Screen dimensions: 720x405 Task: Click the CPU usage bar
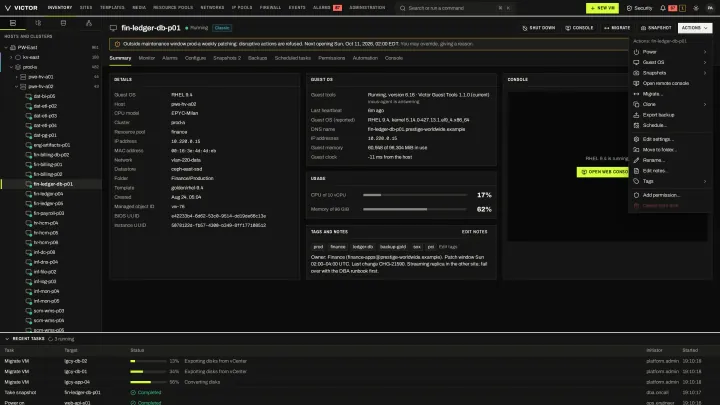coord(415,195)
